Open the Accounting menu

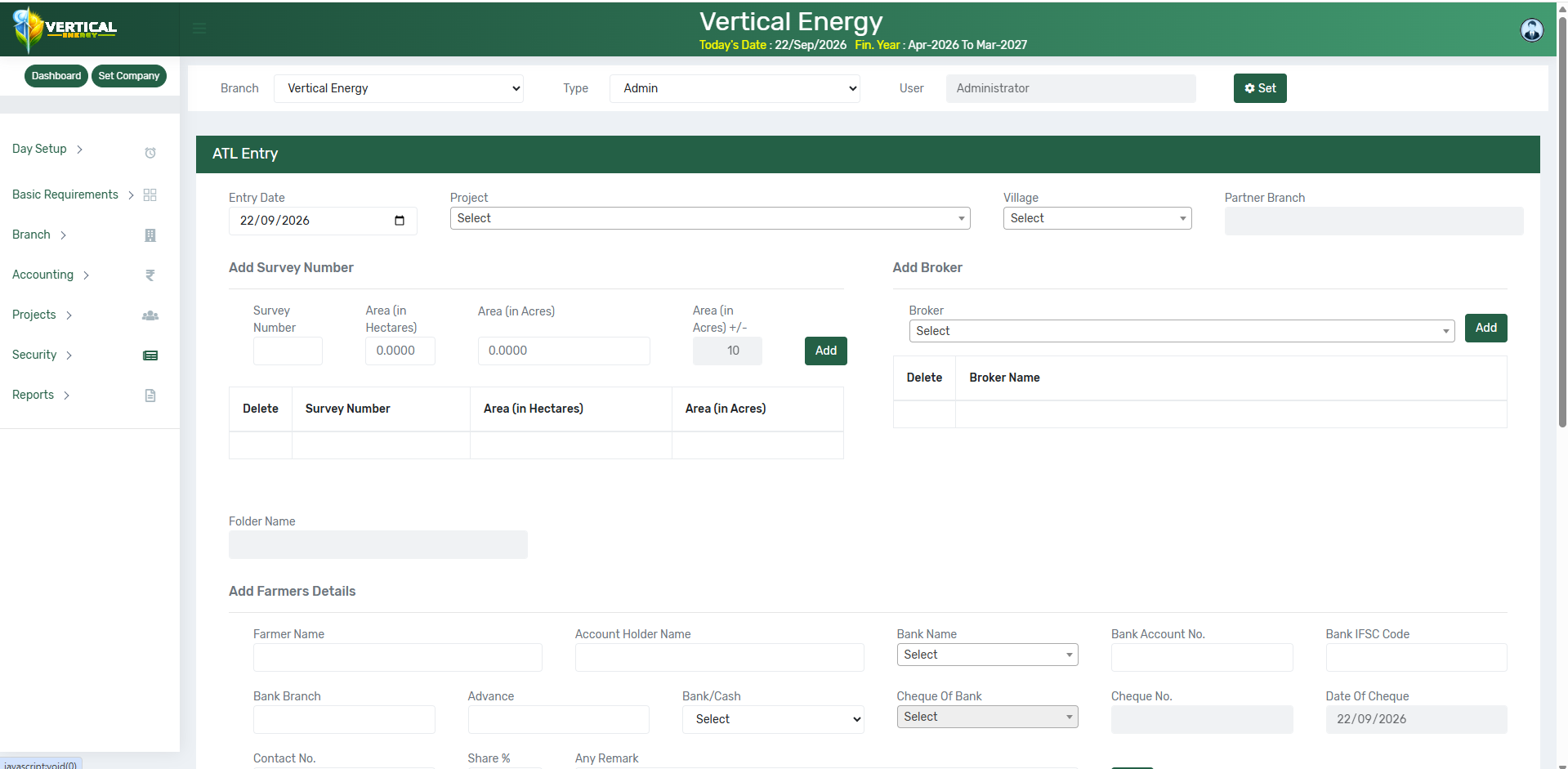51,275
